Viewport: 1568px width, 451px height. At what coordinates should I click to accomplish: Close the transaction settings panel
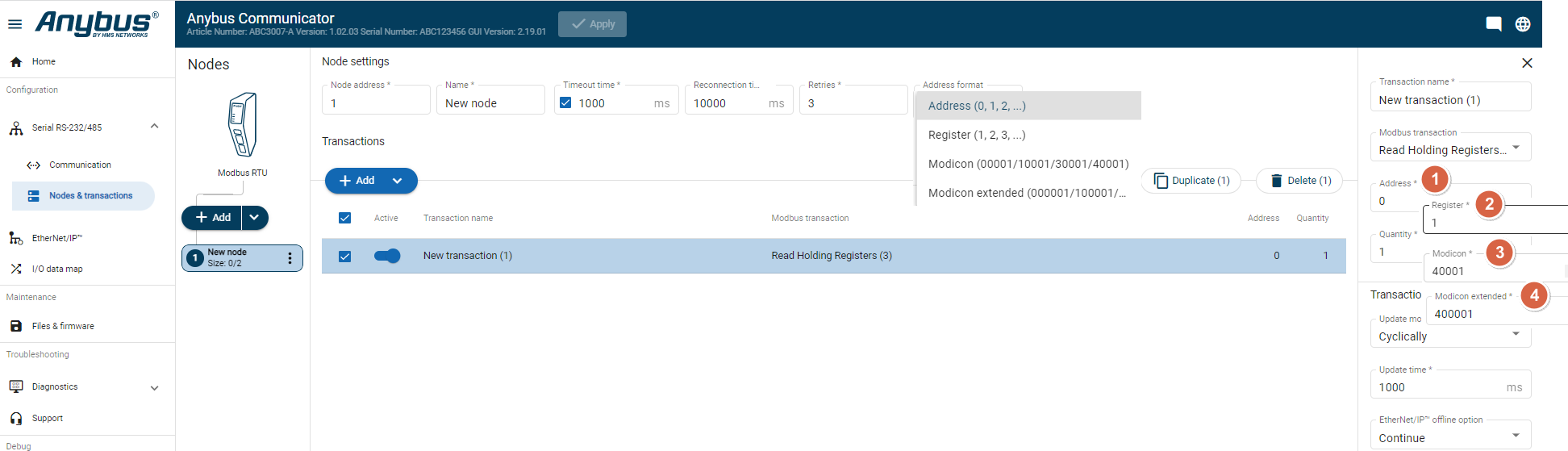[x=1527, y=63]
